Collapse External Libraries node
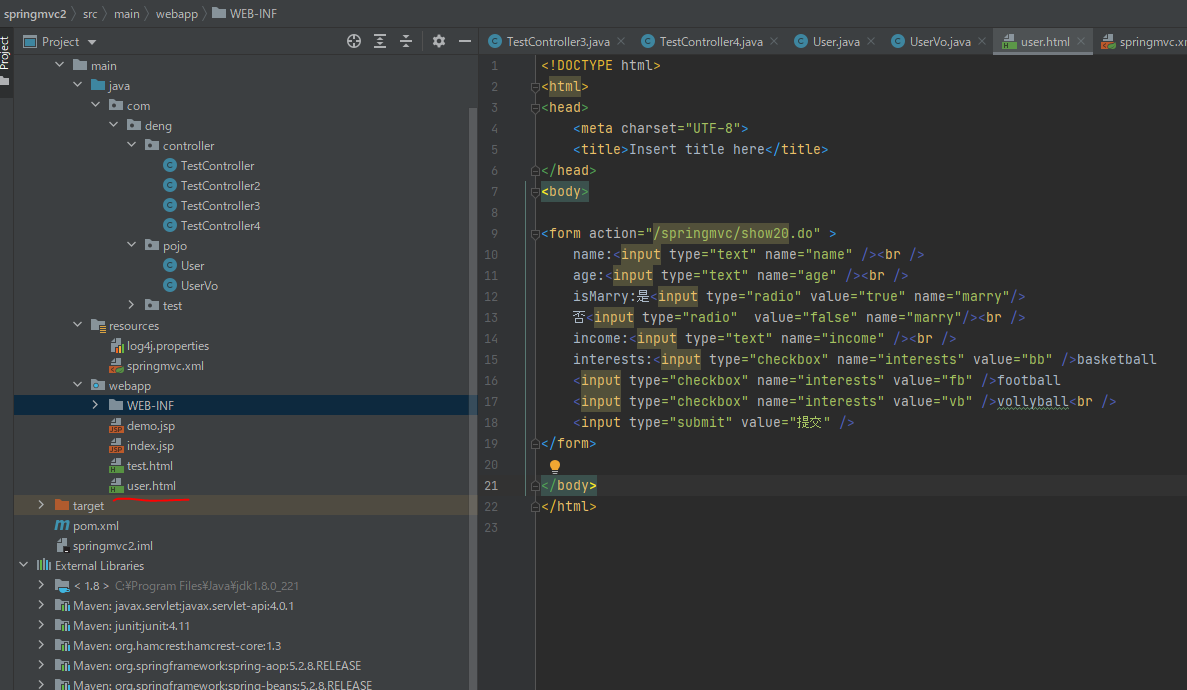 point(23,565)
